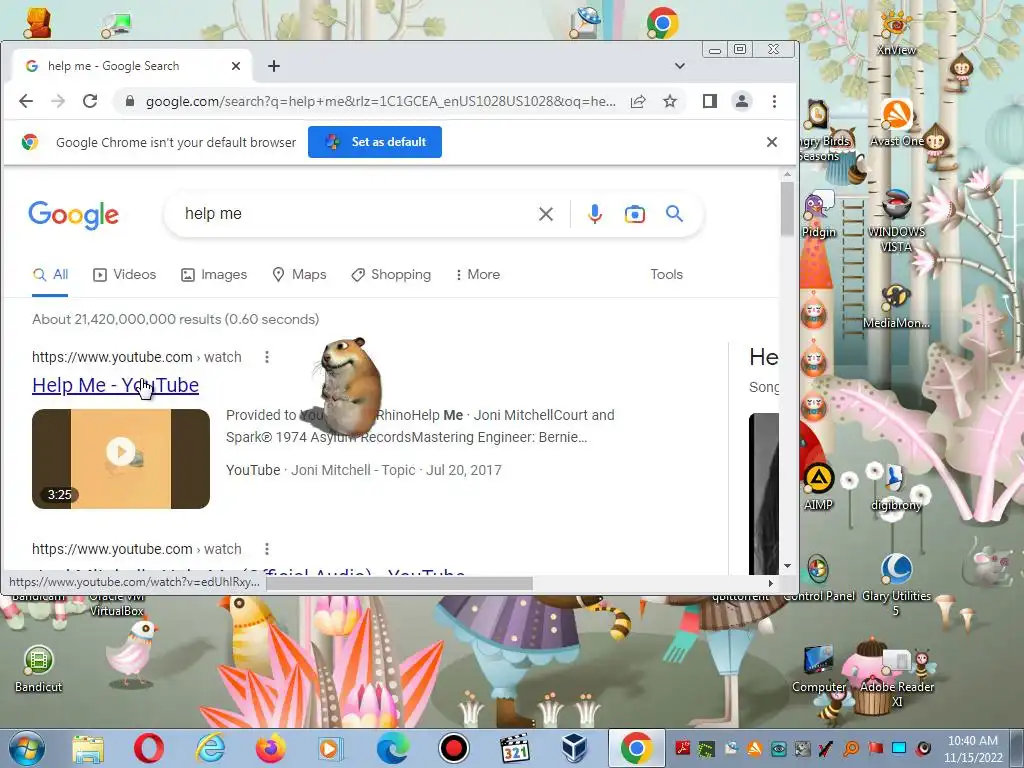Image resolution: width=1024 pixels, height=768 pixels.
Task: Open AIMP desktop shortcut
Action: [818, 487]
